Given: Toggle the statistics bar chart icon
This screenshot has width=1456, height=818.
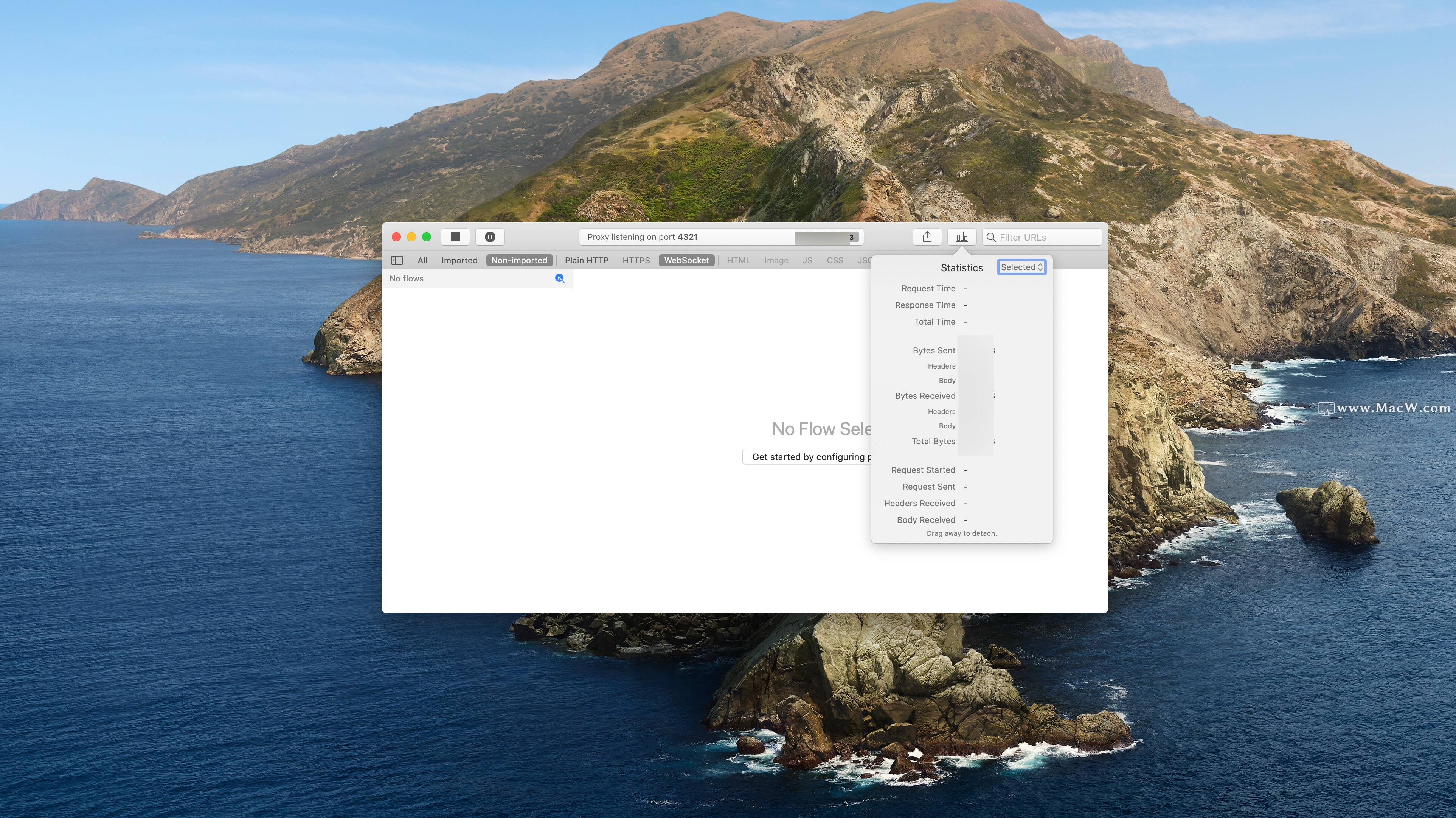Looking at the screenshot, I should (x=962, y=237).
